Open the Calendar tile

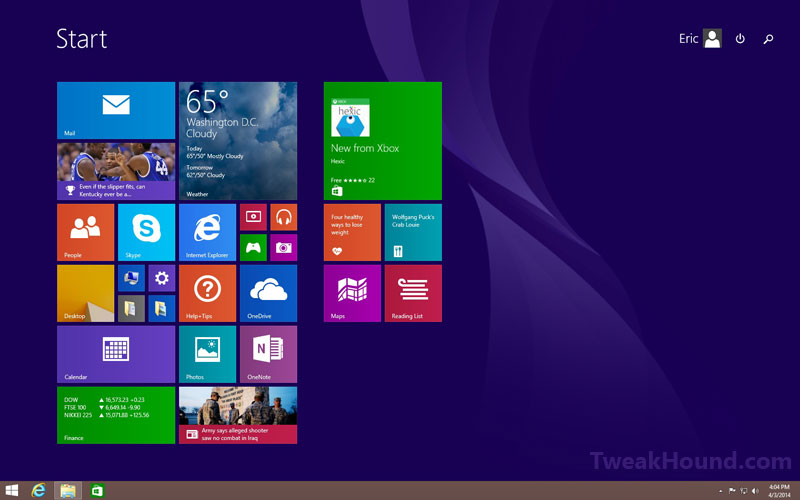coord(116,354)
